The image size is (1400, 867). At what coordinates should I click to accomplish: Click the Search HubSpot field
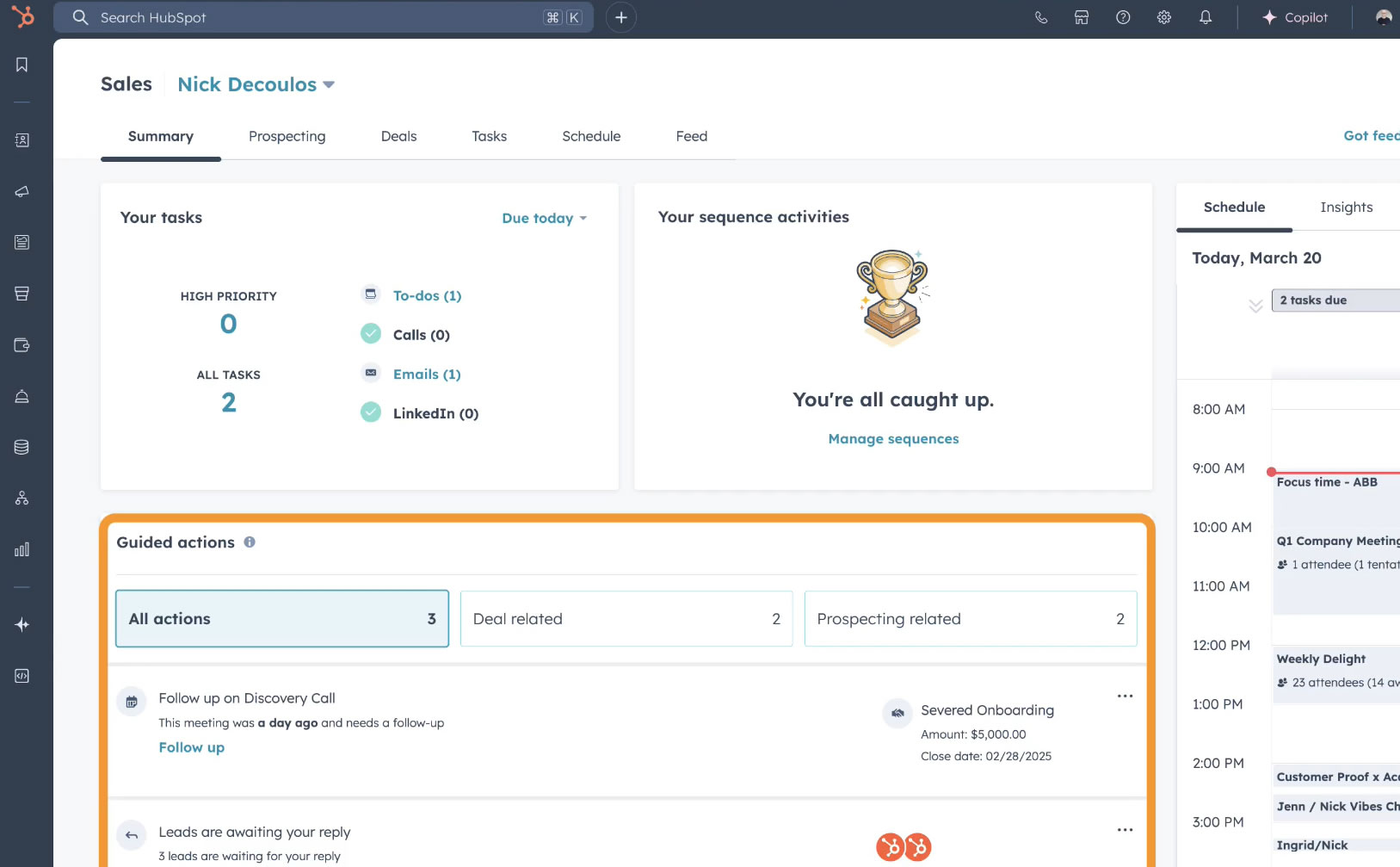click(x=324, y=17)
